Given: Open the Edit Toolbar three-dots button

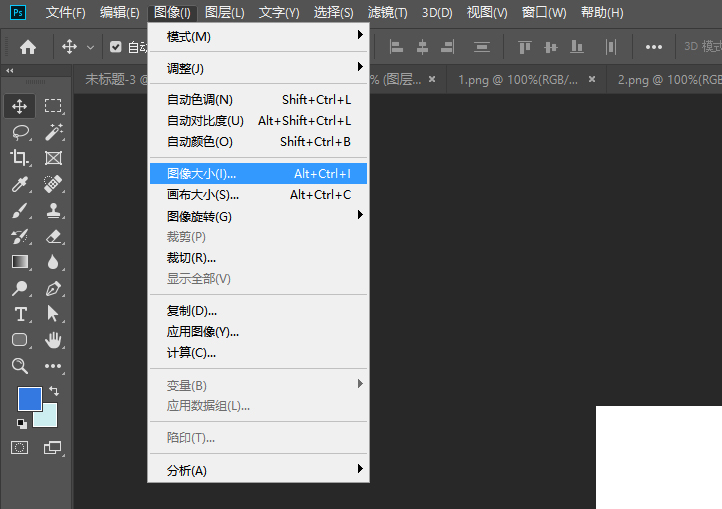Looking at the screenshot, I should (x=53, y=366).
